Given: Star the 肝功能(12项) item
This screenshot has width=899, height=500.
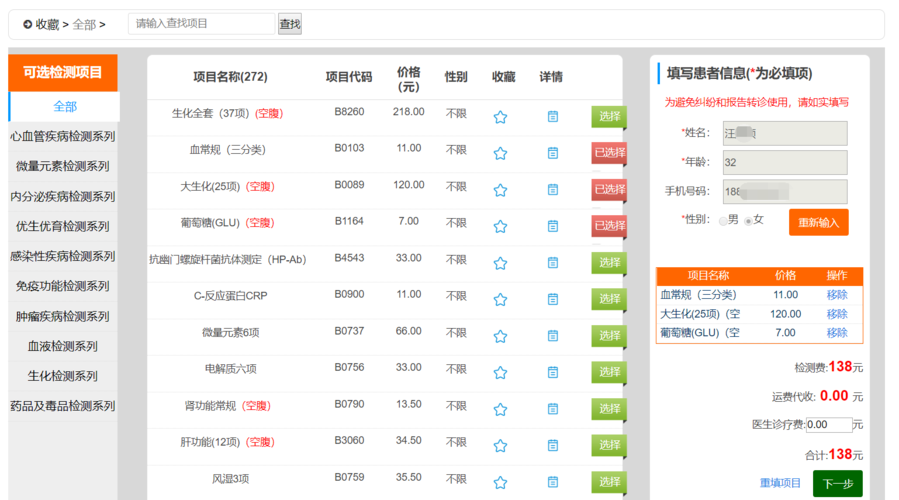Looking at the screenshot, I should [501, 446].
